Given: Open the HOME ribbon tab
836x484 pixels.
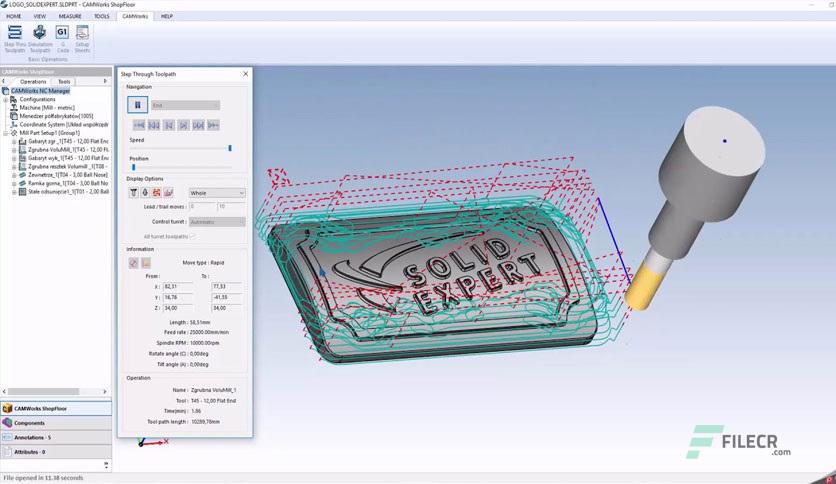Looking at the screenshot, I should [x=14, y=17].
